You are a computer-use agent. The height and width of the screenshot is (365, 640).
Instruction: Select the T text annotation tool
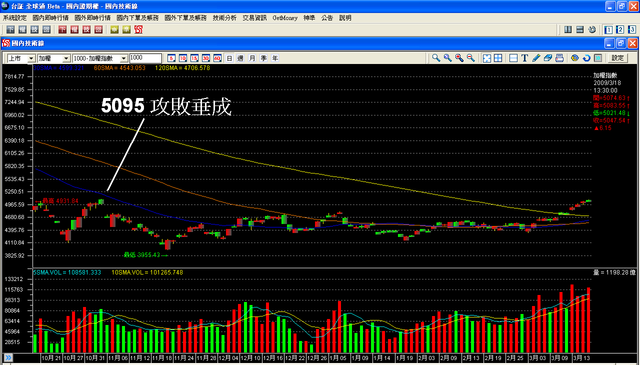525,58
